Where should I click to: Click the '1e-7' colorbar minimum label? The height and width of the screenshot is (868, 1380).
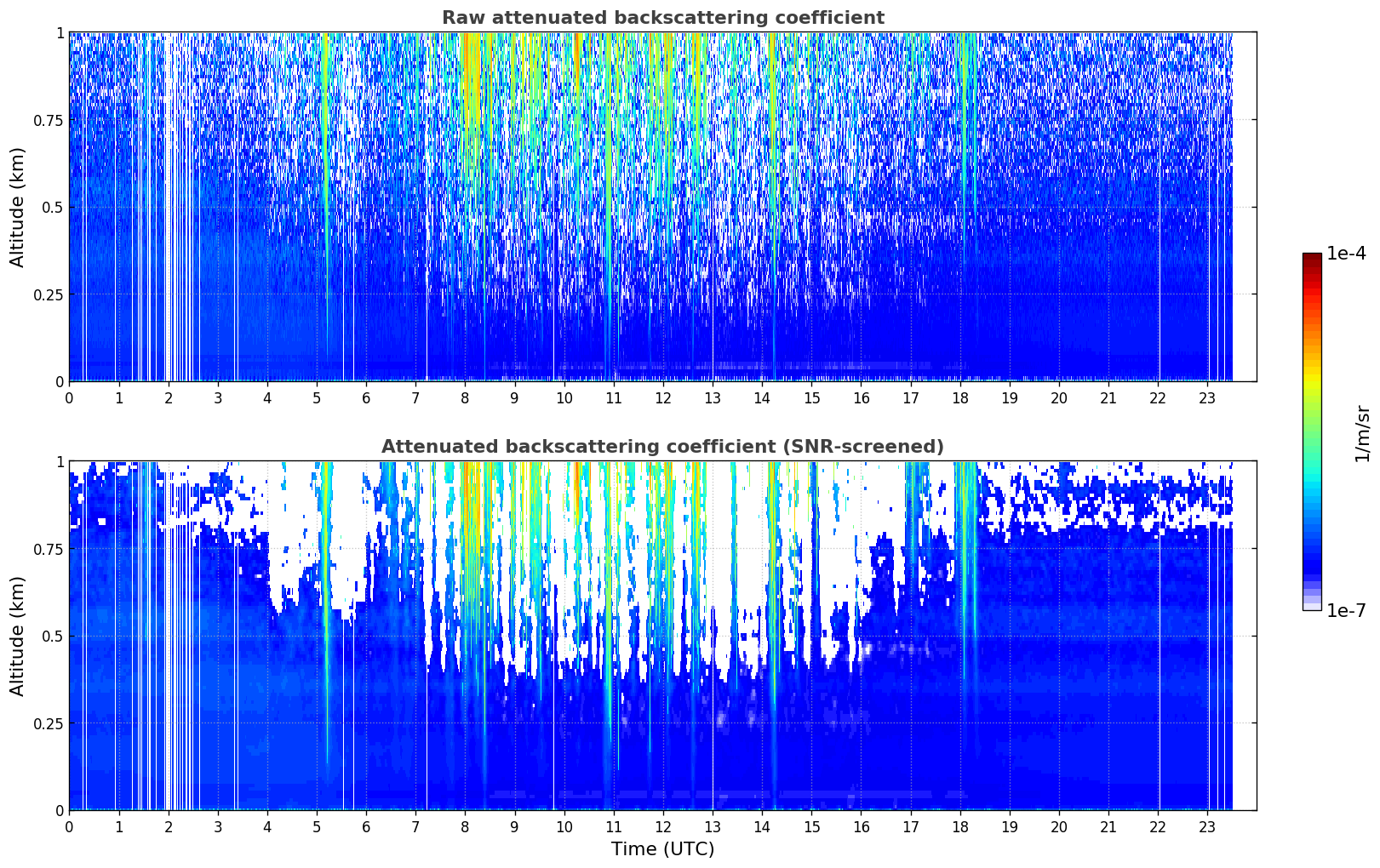pos(1346,610)
